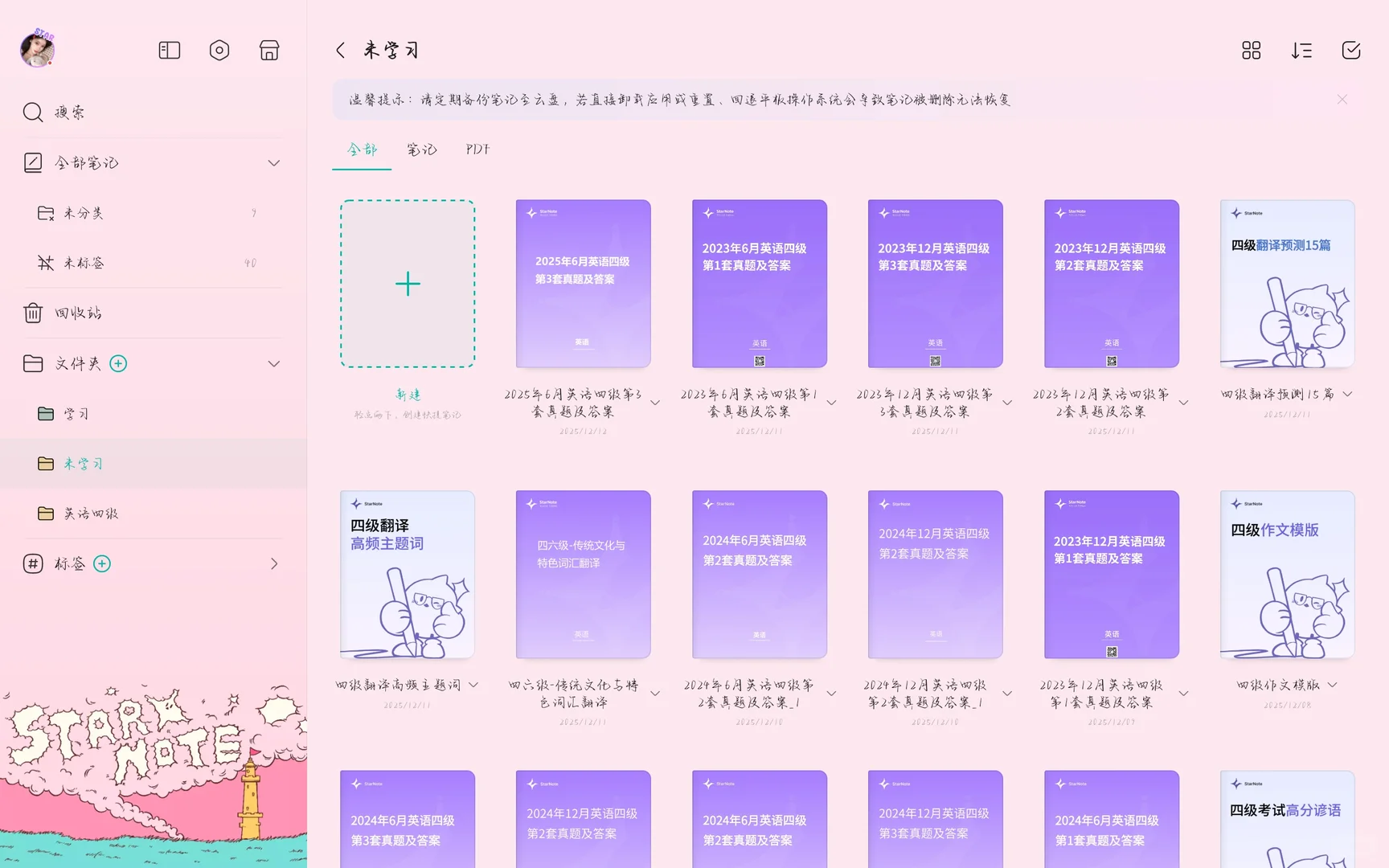1389x868 pixels.
Task: Switch to grid layout view
Action: [x=1251, y=50]
